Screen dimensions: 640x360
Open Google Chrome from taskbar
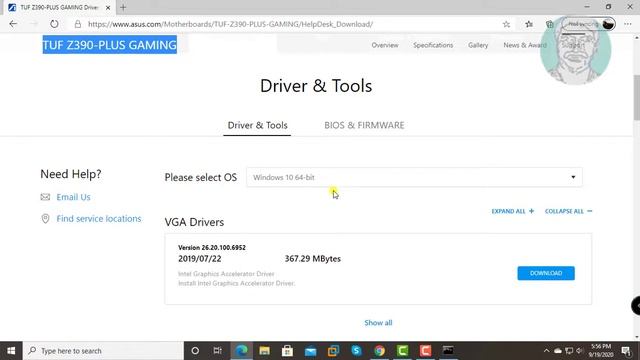coord(379,351)
